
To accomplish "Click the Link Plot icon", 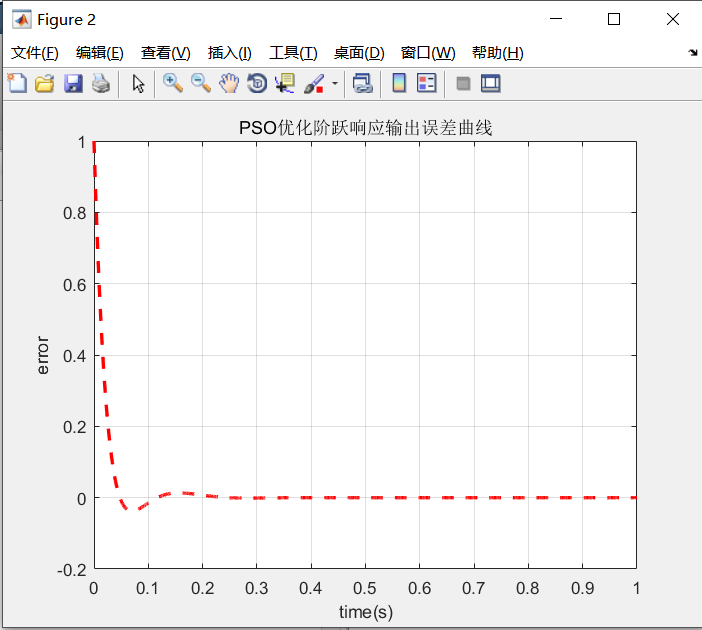I will pyautogui.click(x=363, y=83).
